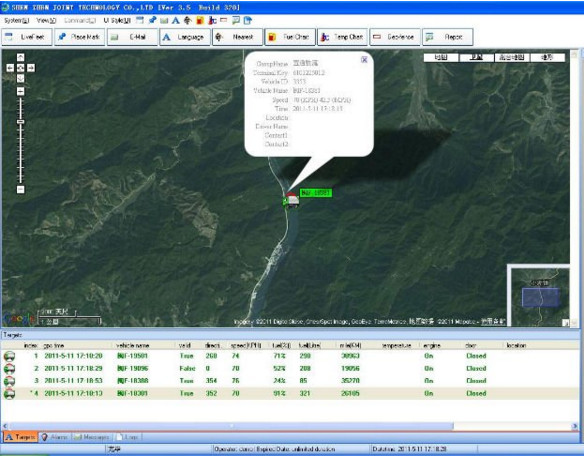584x457 pixels.
Task: Click the Report button
Action: click(x=448, y=37)
